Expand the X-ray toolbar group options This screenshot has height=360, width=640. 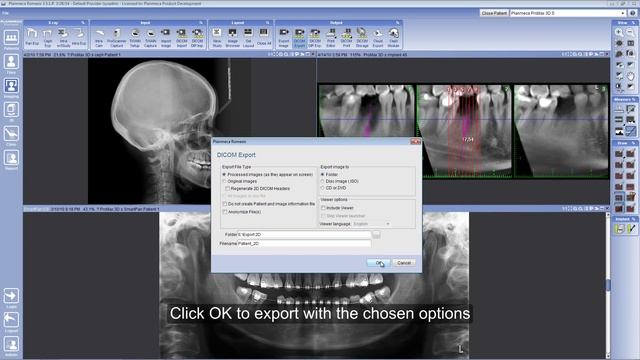click(83, 23)
